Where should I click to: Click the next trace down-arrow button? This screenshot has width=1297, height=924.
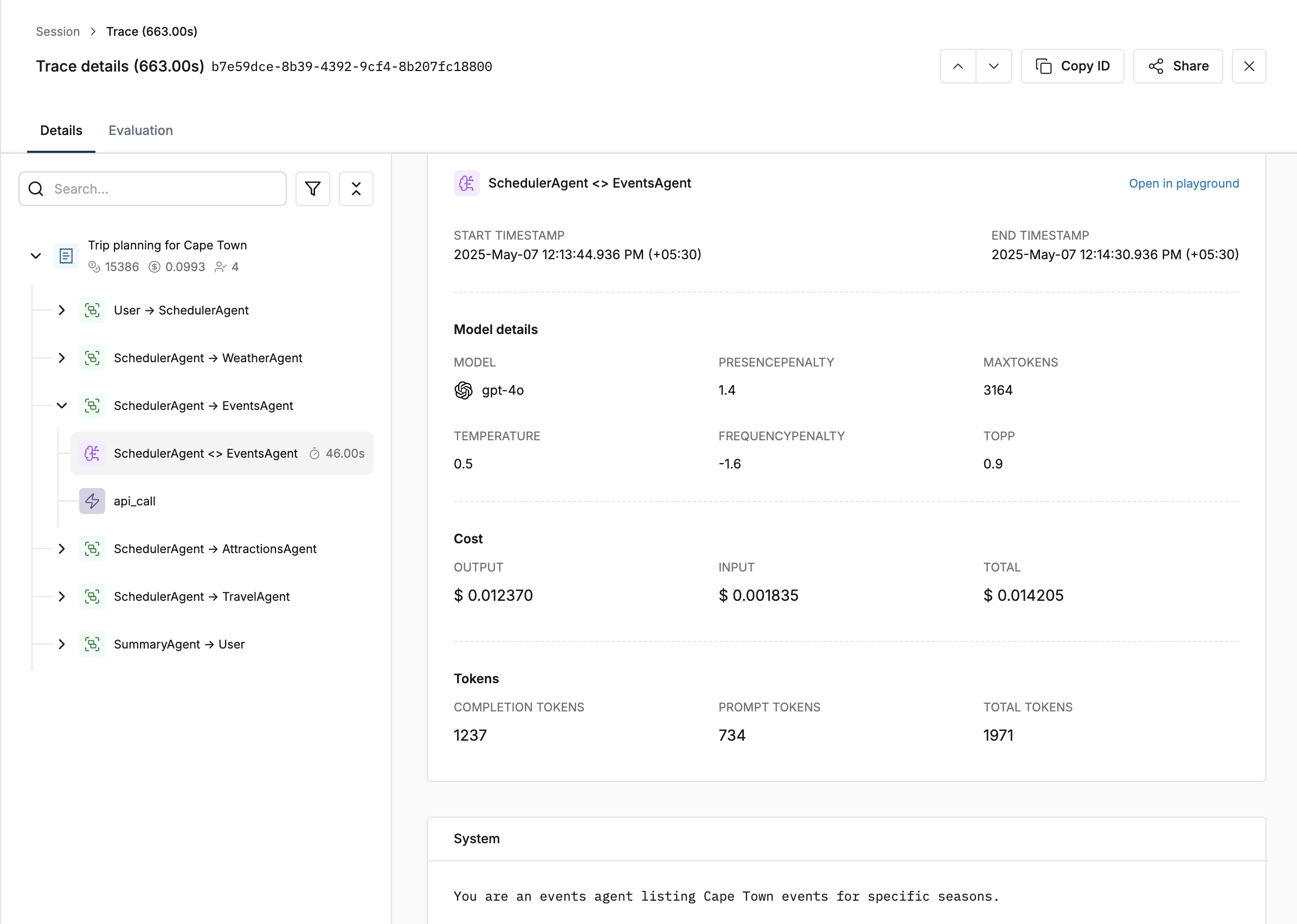click(x=993, y=66)
